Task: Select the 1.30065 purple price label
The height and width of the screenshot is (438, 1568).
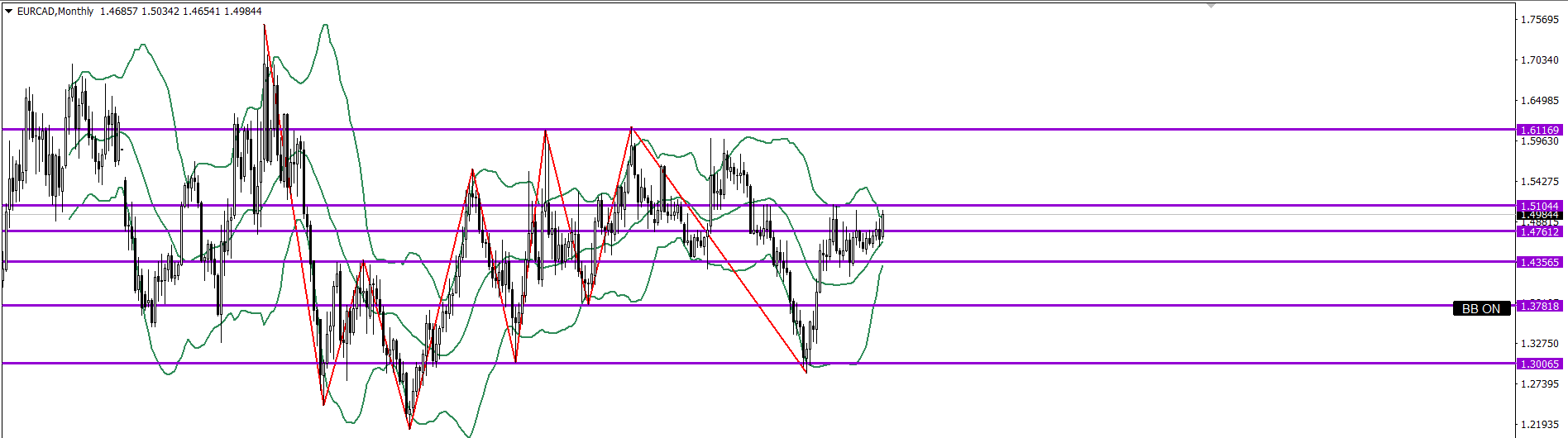Action: [x=1540, y=364]
